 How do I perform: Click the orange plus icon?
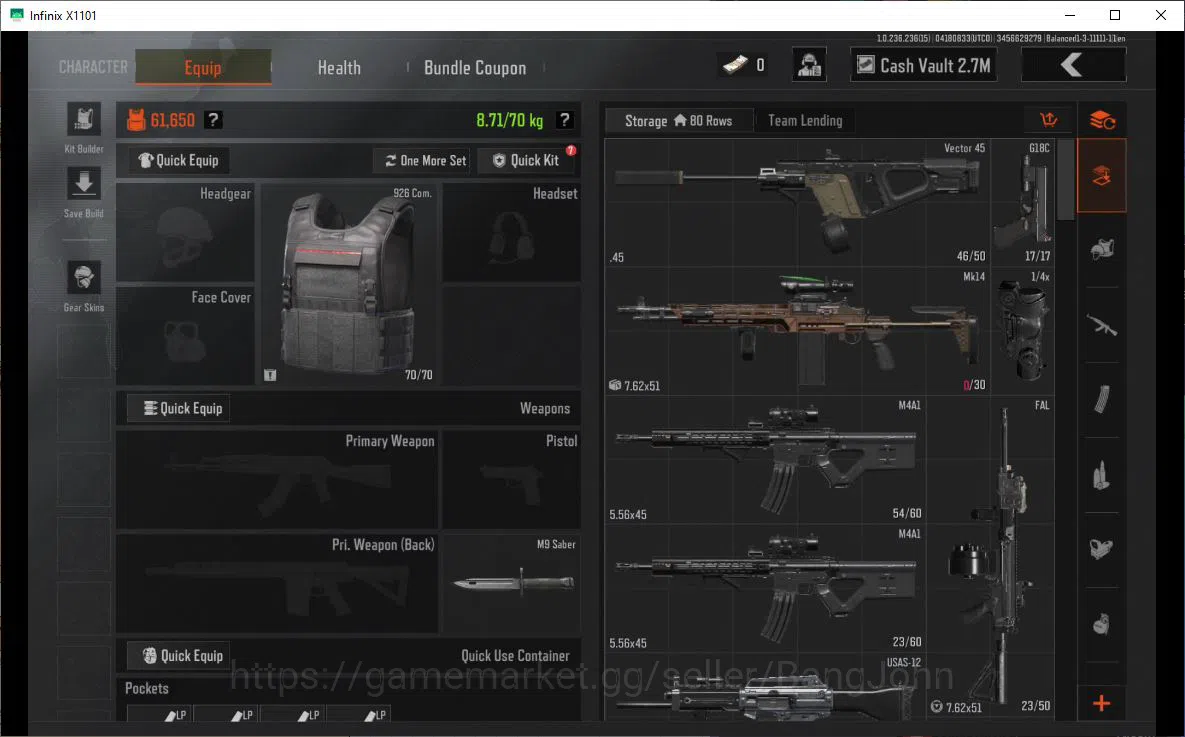pos(1102,704)
